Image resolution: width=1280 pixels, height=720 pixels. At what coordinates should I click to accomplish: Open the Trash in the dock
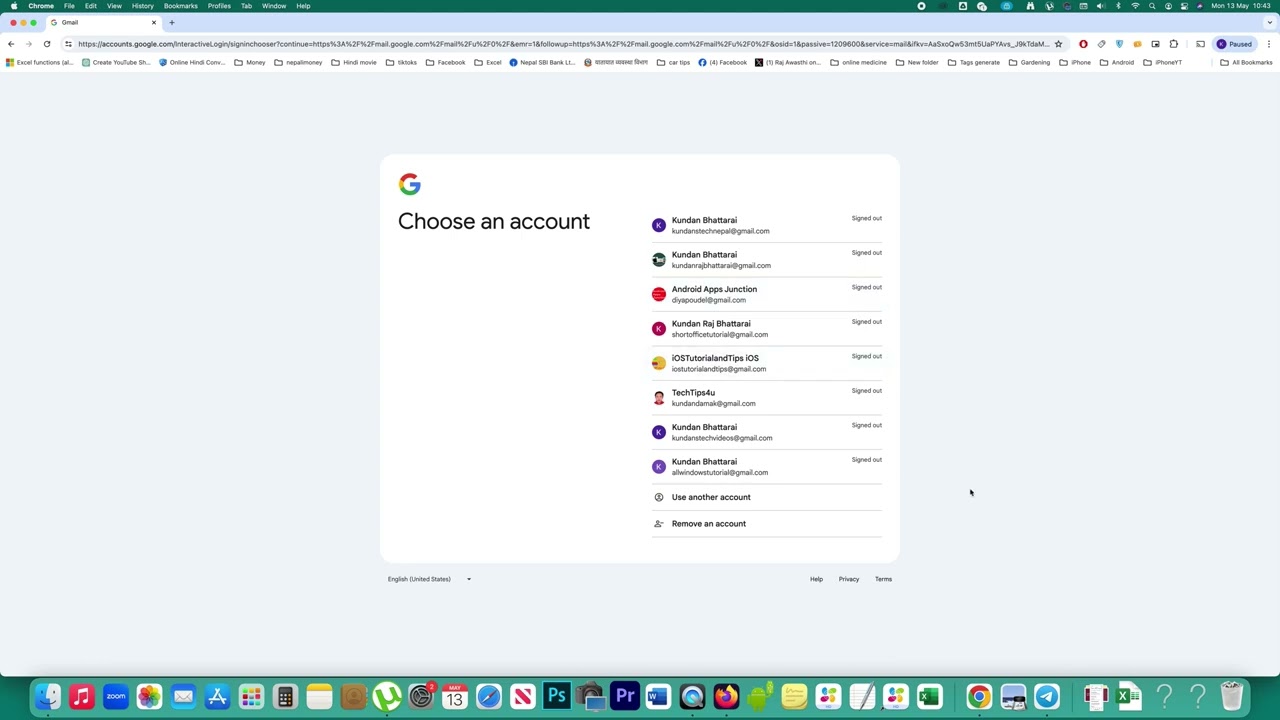(x=1231, y=696)
